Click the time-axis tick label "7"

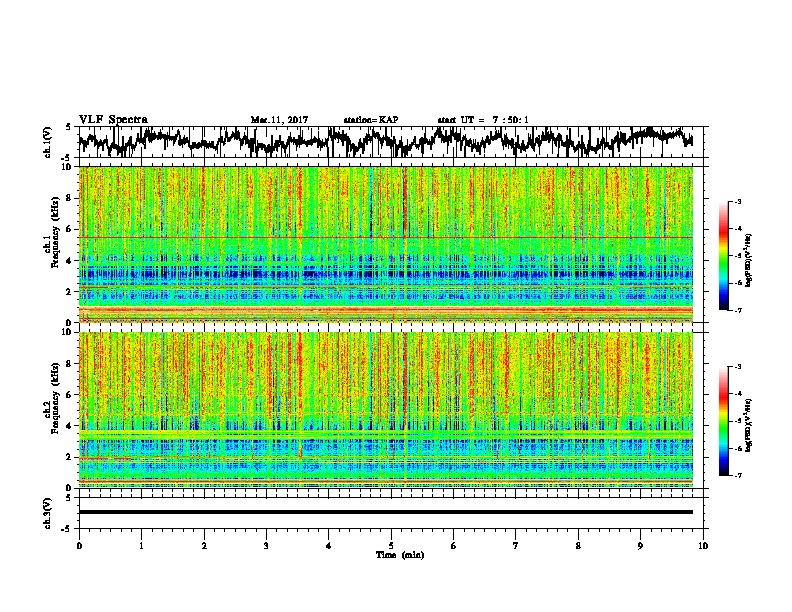(x=516, y=546)
